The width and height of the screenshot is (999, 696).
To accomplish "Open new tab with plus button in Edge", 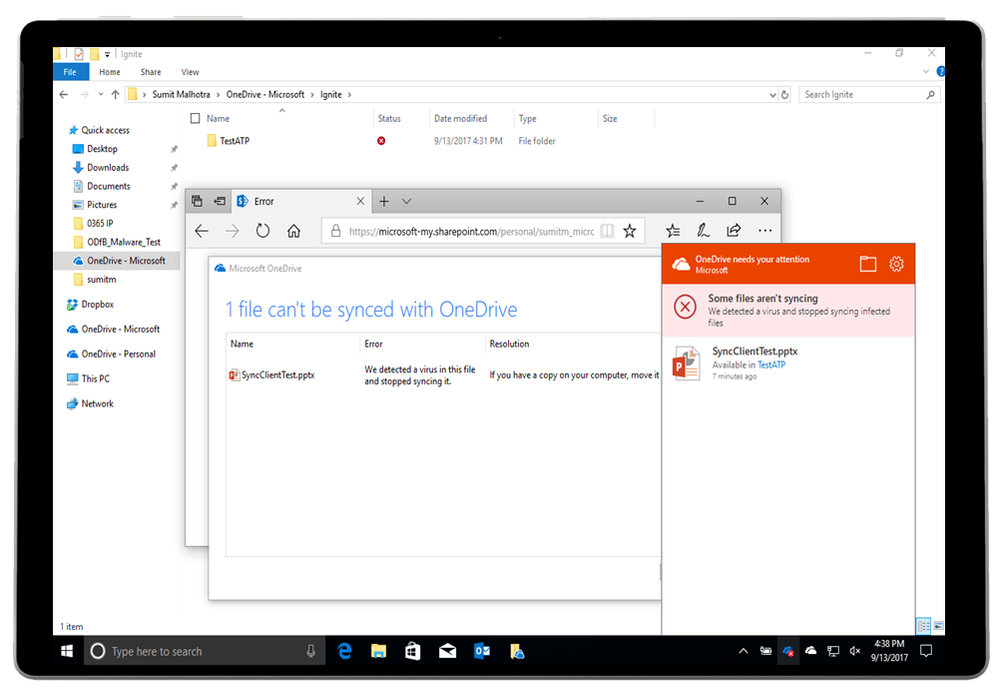I will pos(384,201).
